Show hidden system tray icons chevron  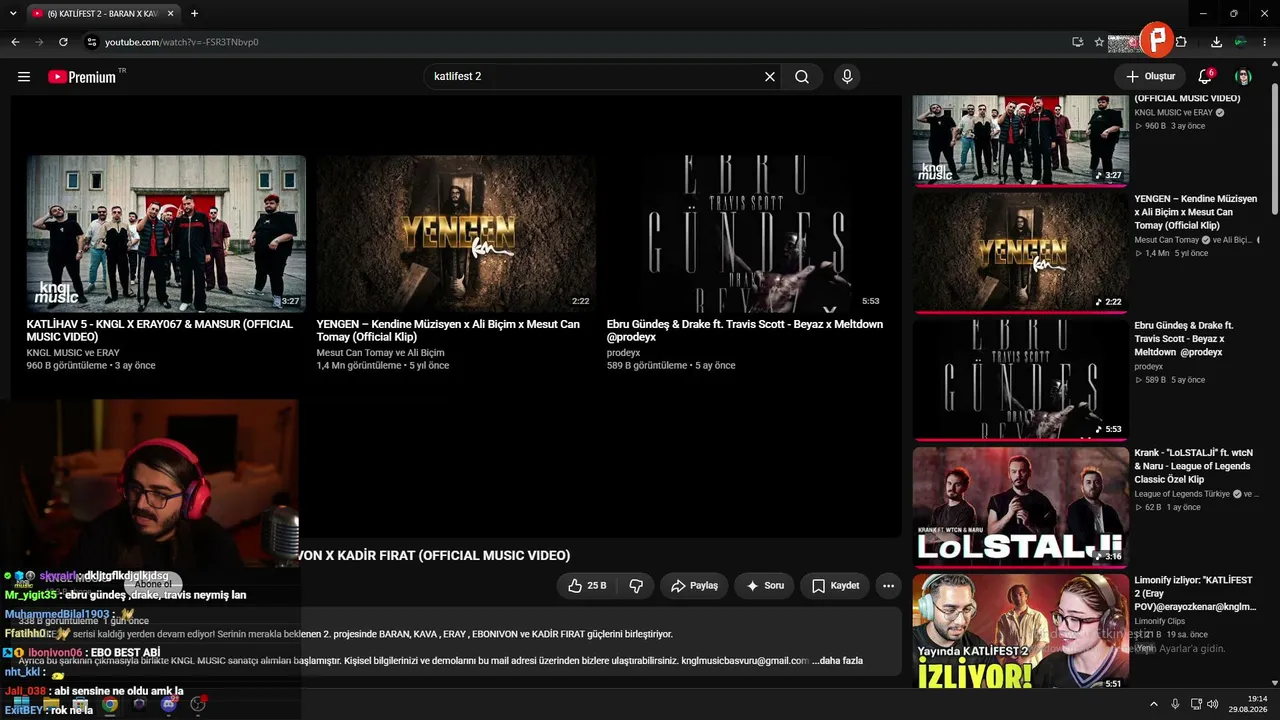pos(1154,704)
